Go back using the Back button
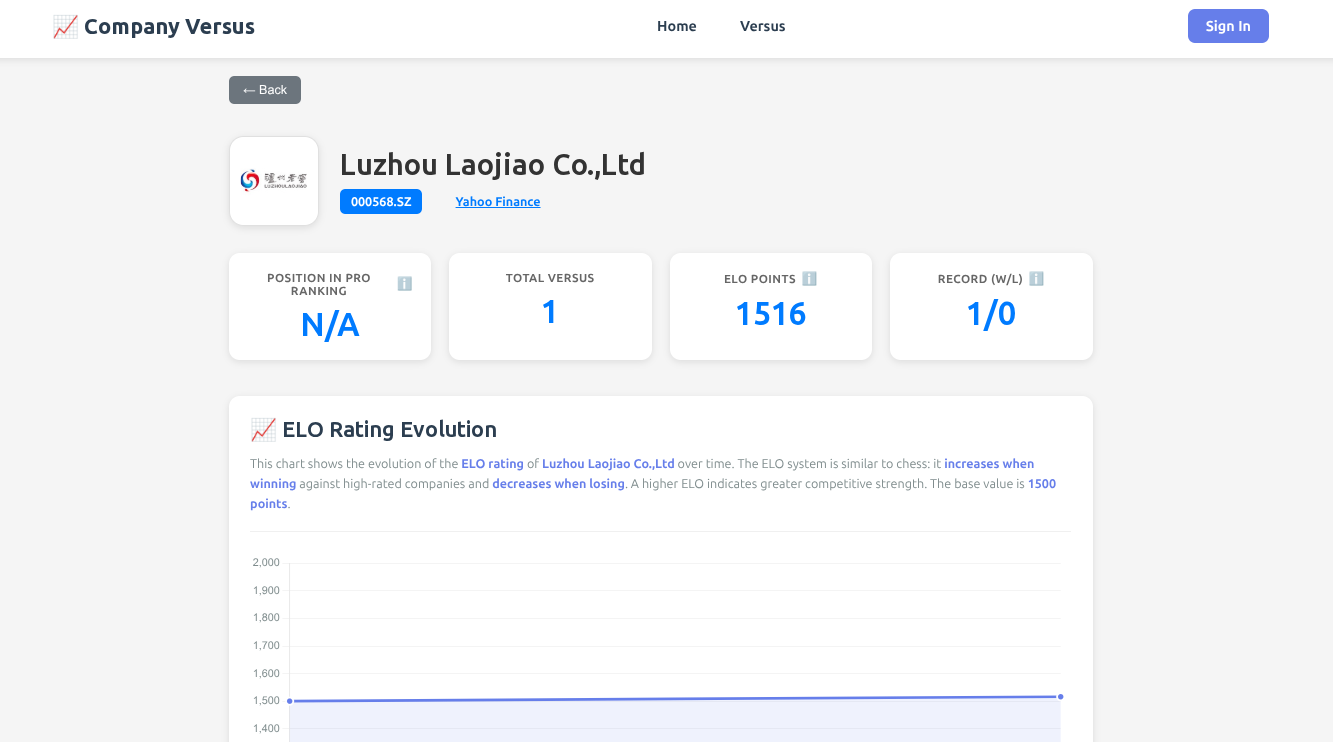The image size is (1333, 742). [265, 90]
